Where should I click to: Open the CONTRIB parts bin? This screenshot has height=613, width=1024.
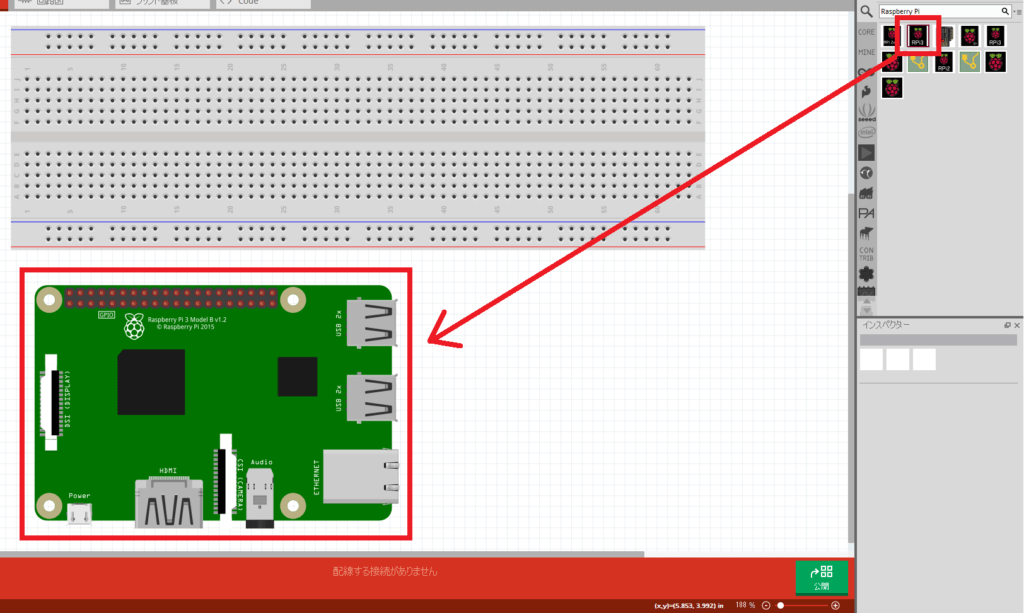click(866, 254)
